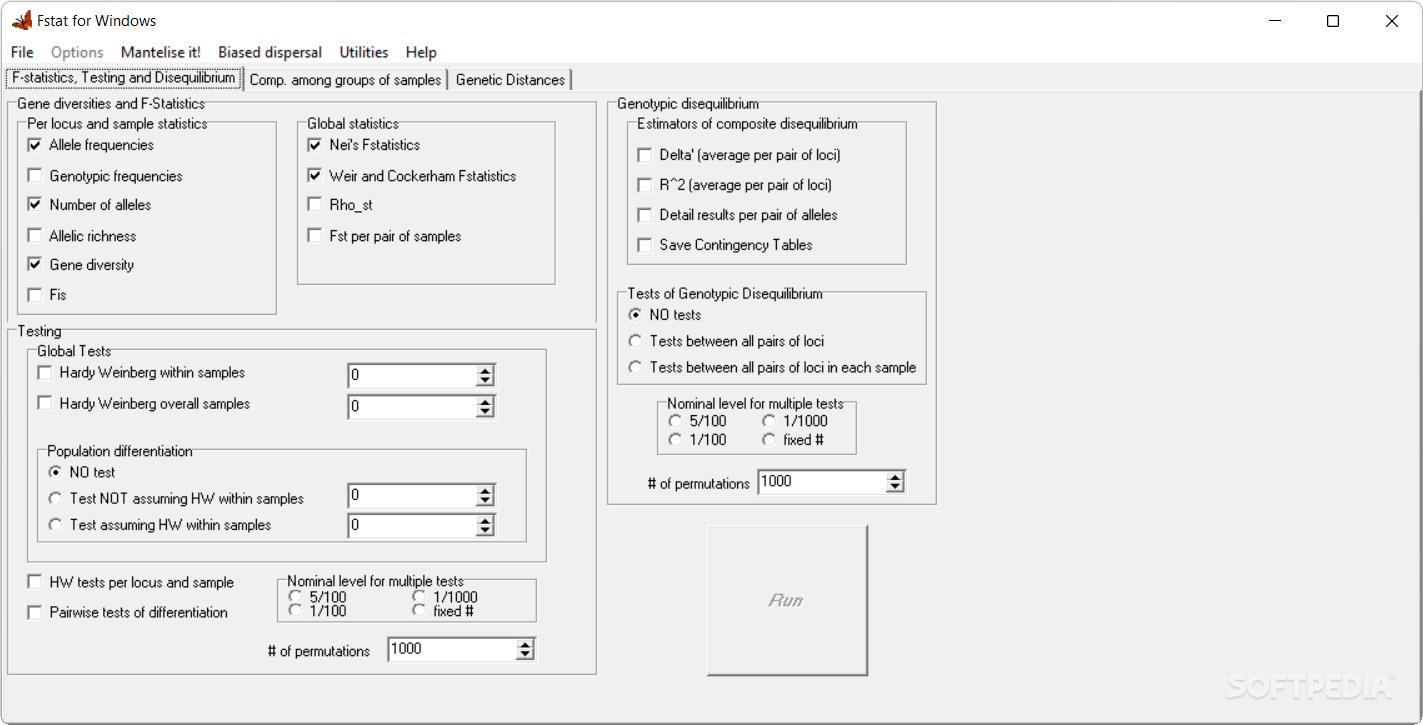Screen dimensions: 1423x725
Task: Select Test assuming HW within samples
Action: 55,524
